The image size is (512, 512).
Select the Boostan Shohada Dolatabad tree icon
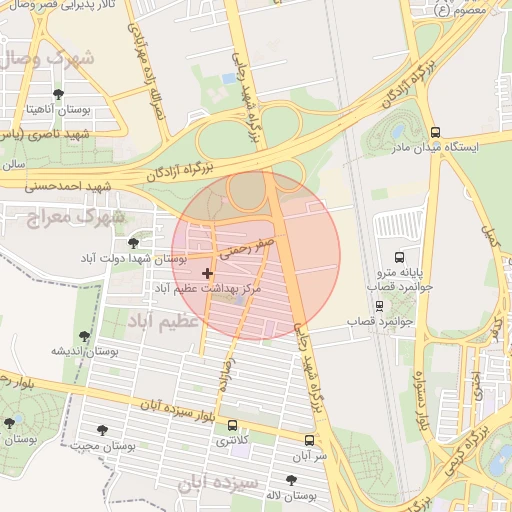click(133, 243)
